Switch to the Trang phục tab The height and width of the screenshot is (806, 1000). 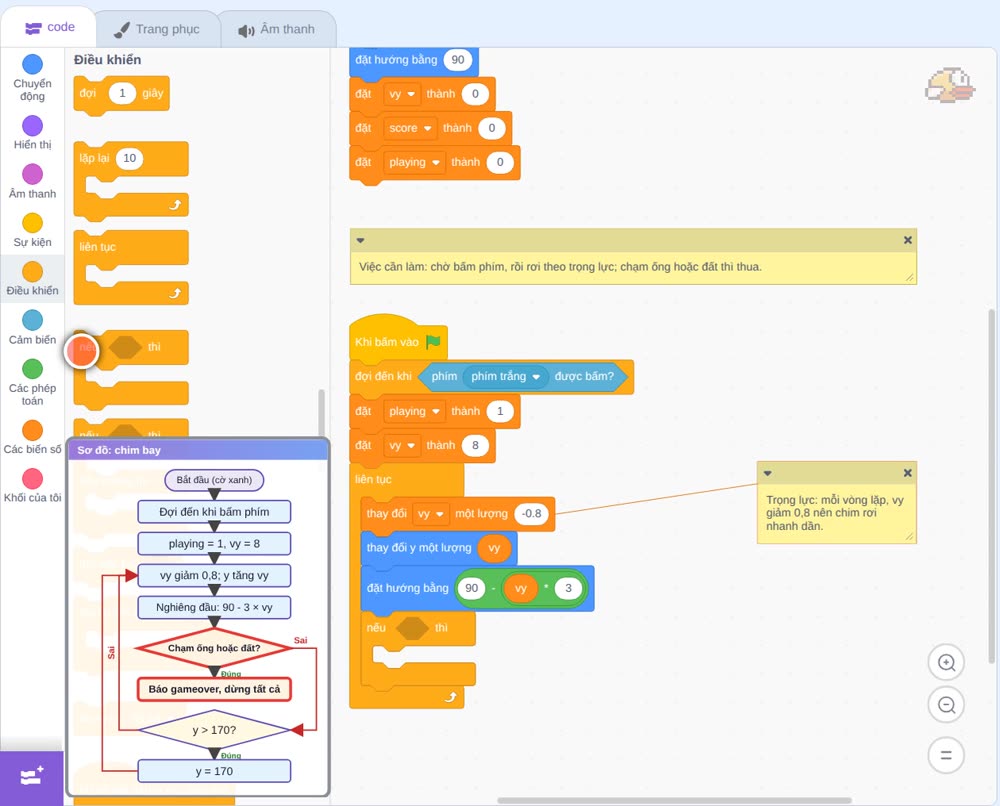(158, 29)
